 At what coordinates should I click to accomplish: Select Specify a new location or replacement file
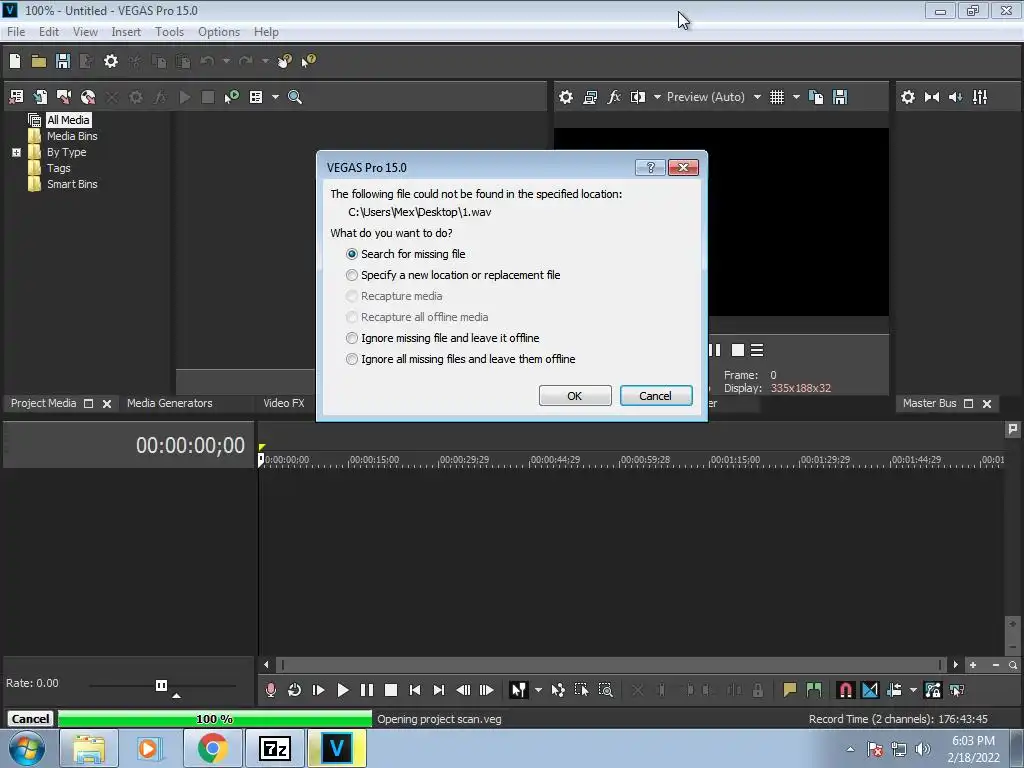click(x=453, y=275)
